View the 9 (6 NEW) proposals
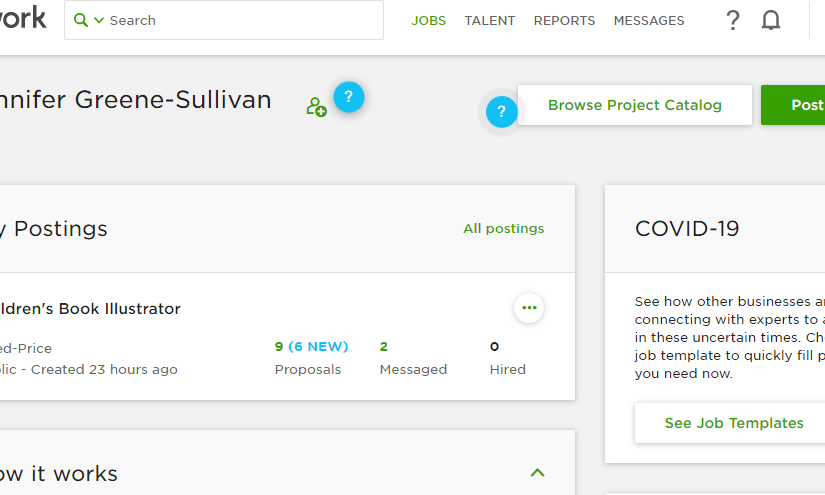 coord(311,347)
